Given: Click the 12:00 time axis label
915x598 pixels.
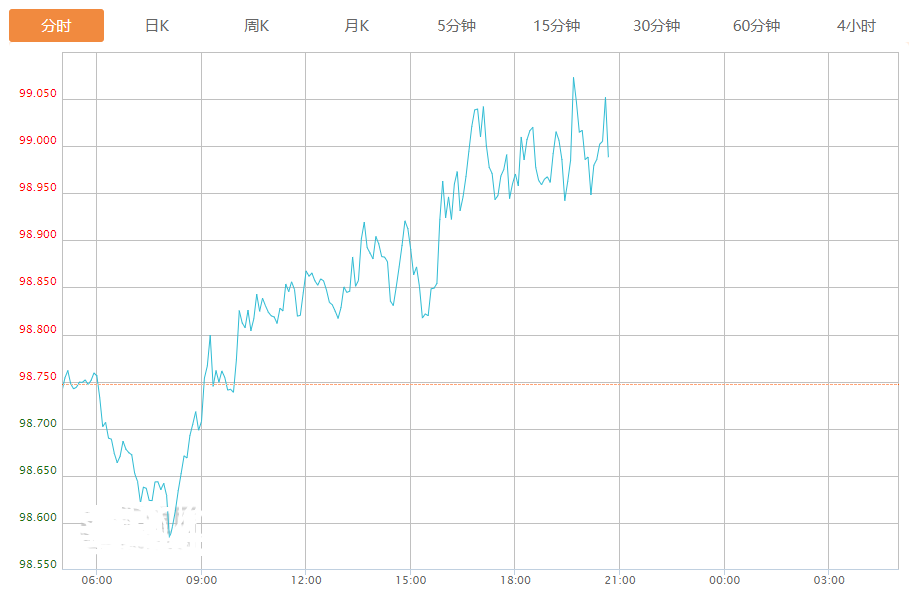Looking at the screenshot, I should click(306, 581).
